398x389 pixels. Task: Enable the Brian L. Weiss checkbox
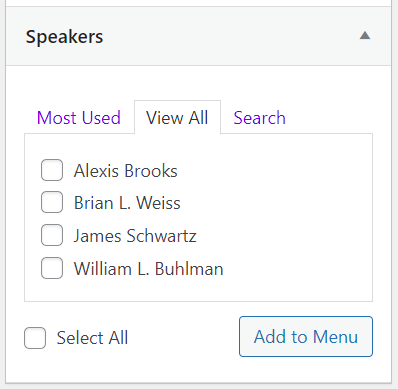(52, 202)
